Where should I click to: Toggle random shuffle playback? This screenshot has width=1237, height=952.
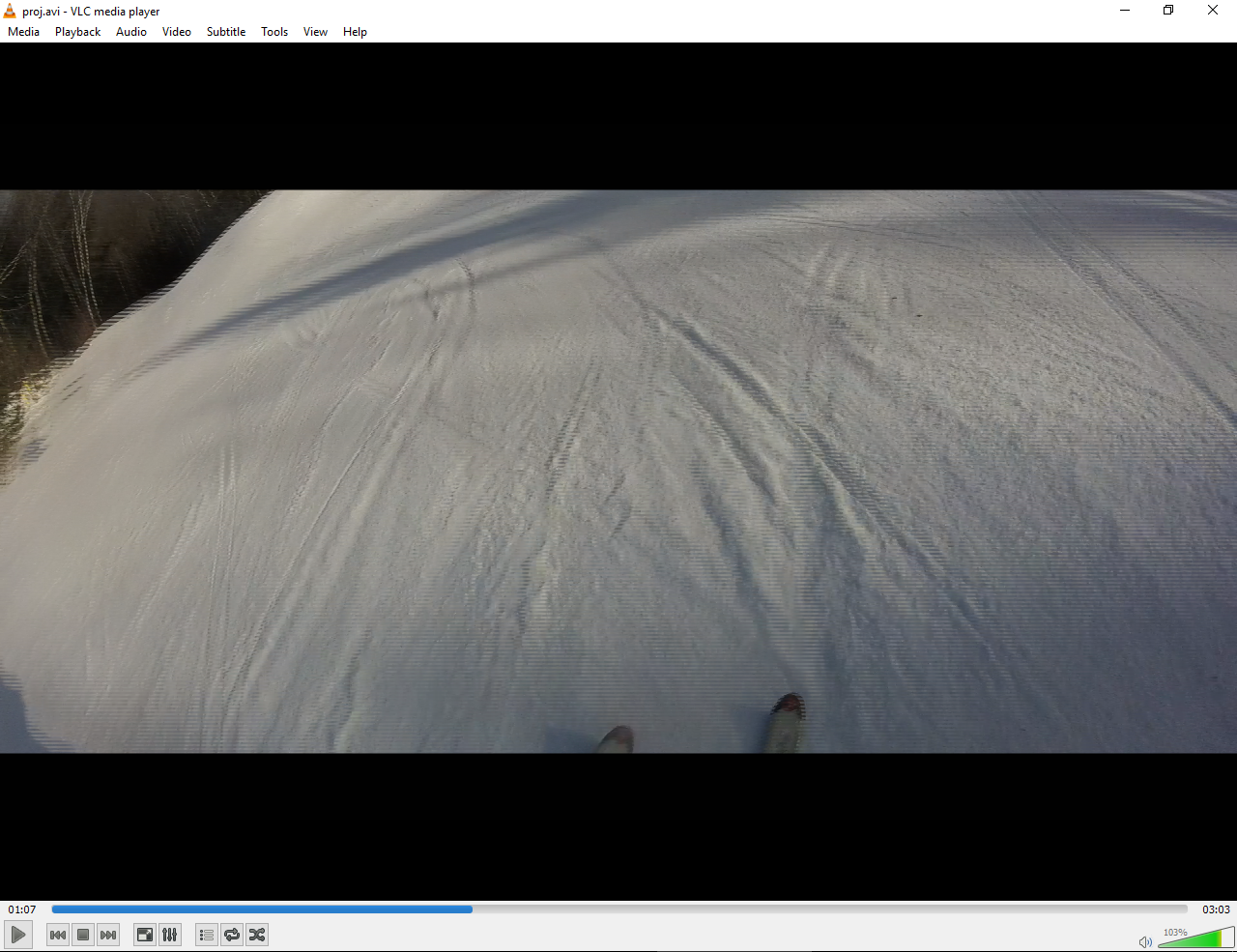(x=257, y=935)
